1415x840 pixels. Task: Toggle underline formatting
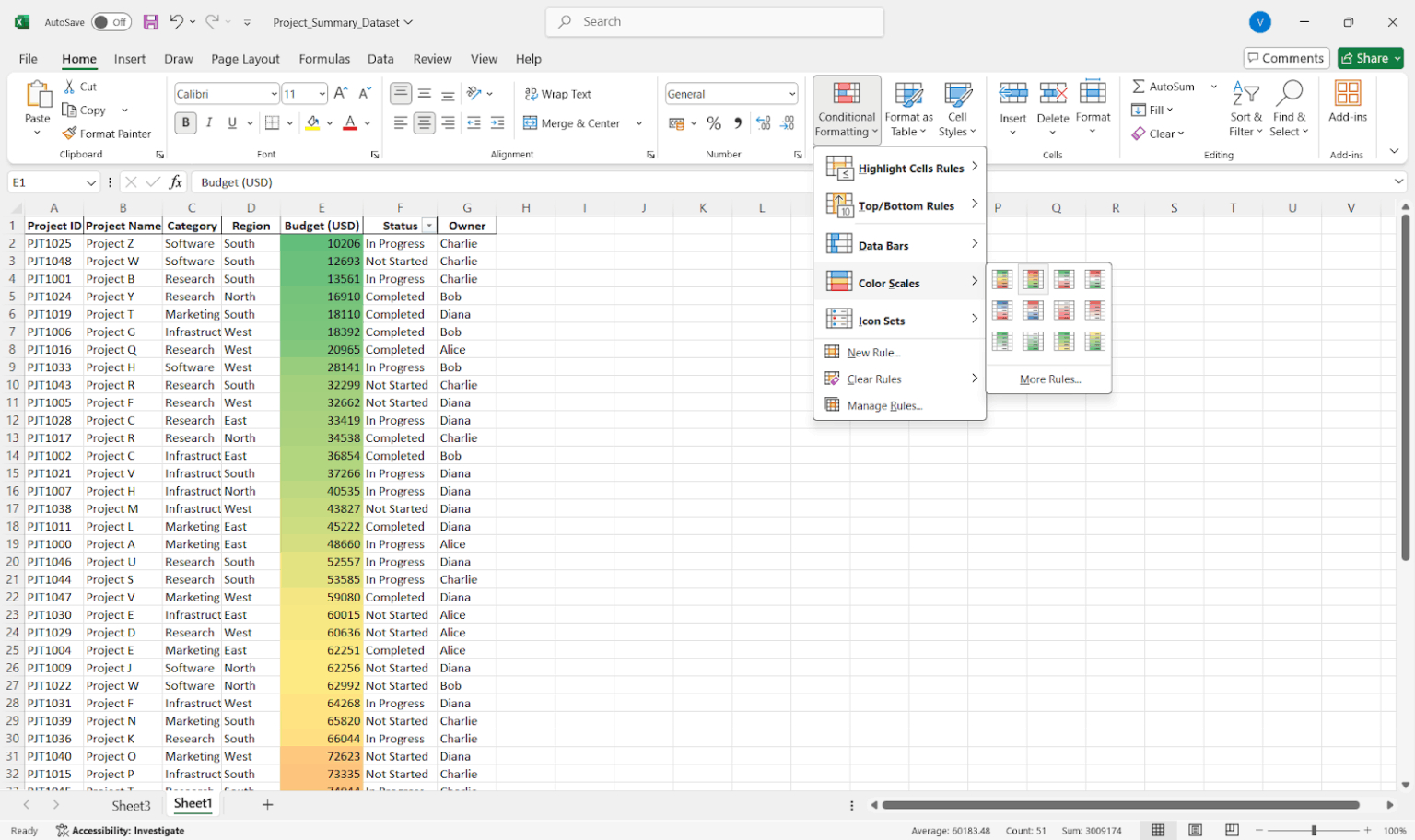tap(230, 122)
